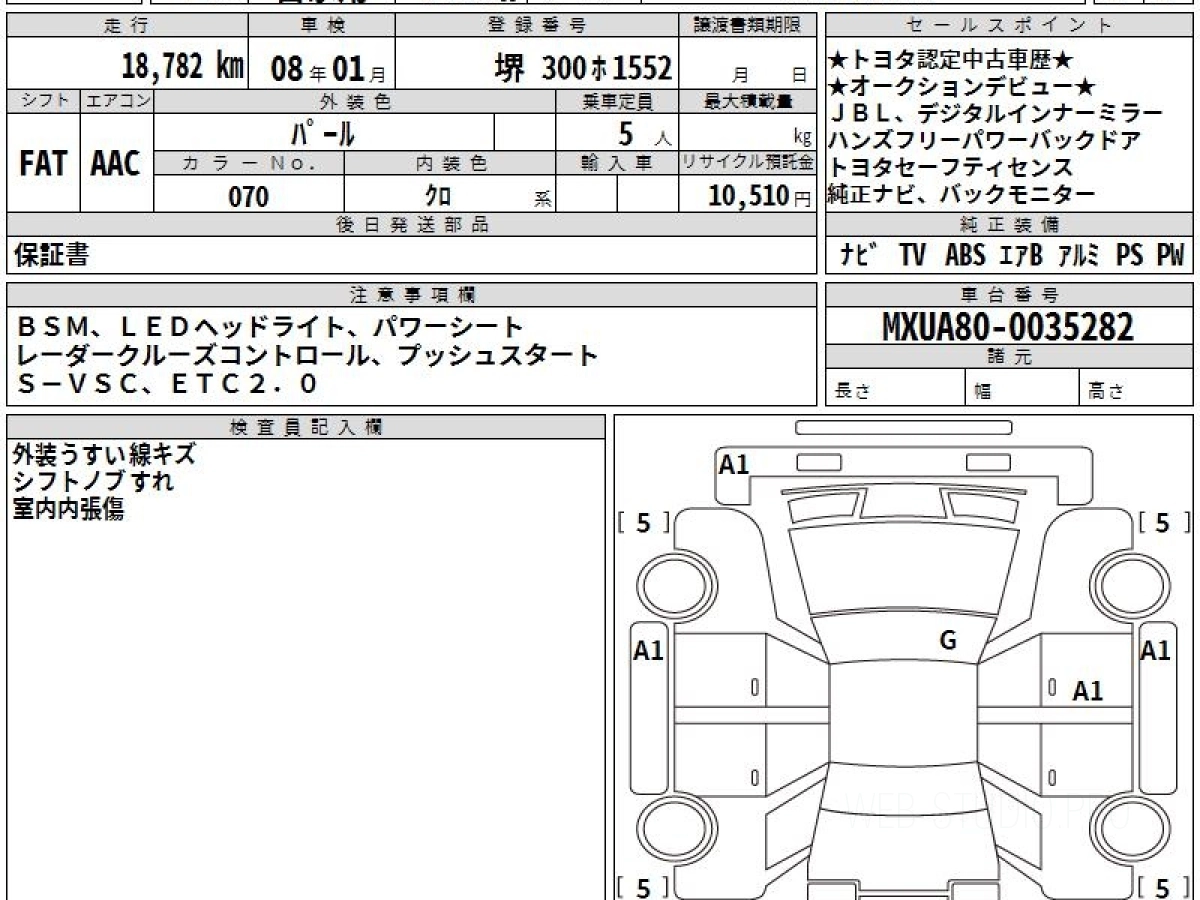
Task: Select the BSM、LEDヘッドライト note line
Action: click(270, 327)
